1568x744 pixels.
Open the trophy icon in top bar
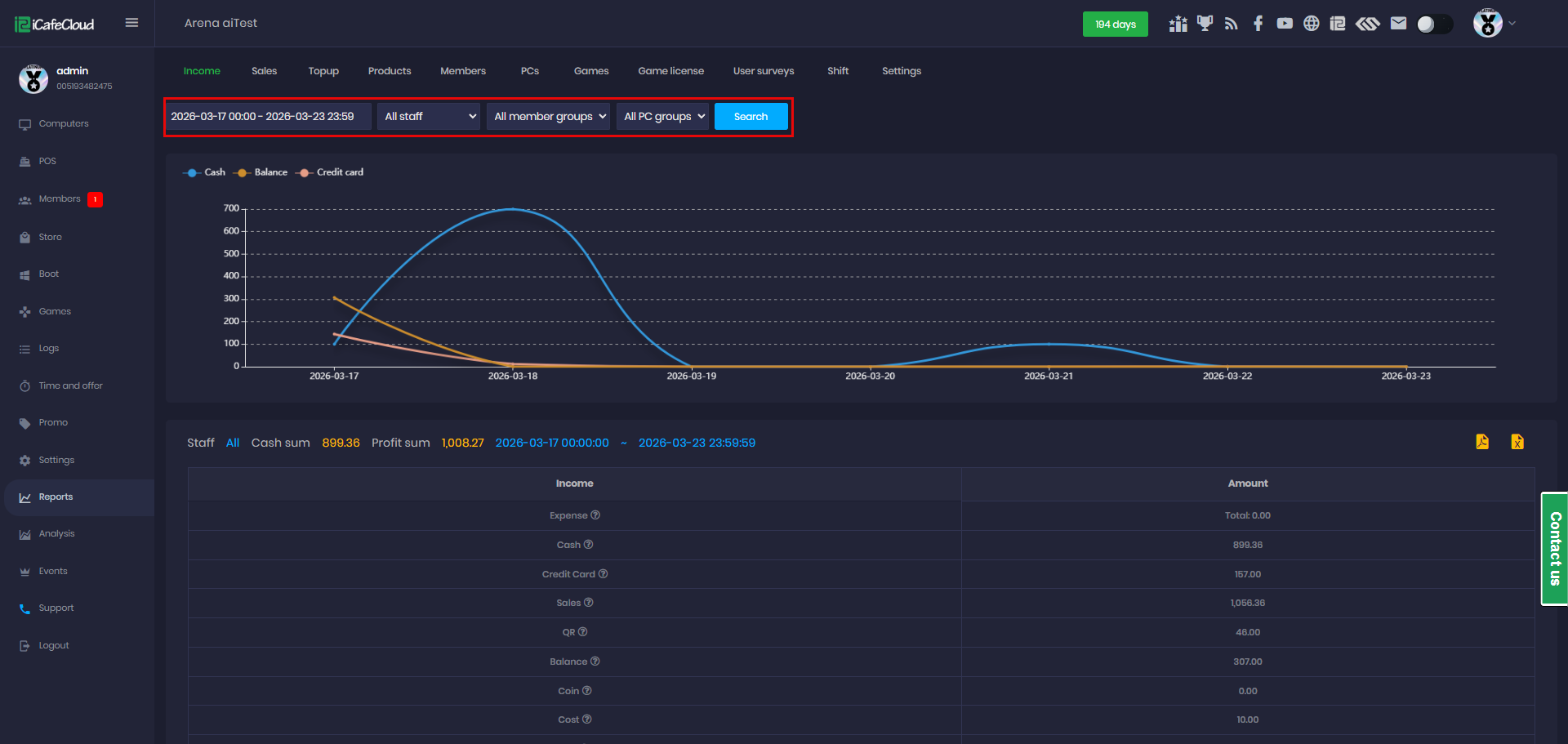click(x=1205, y=24)
